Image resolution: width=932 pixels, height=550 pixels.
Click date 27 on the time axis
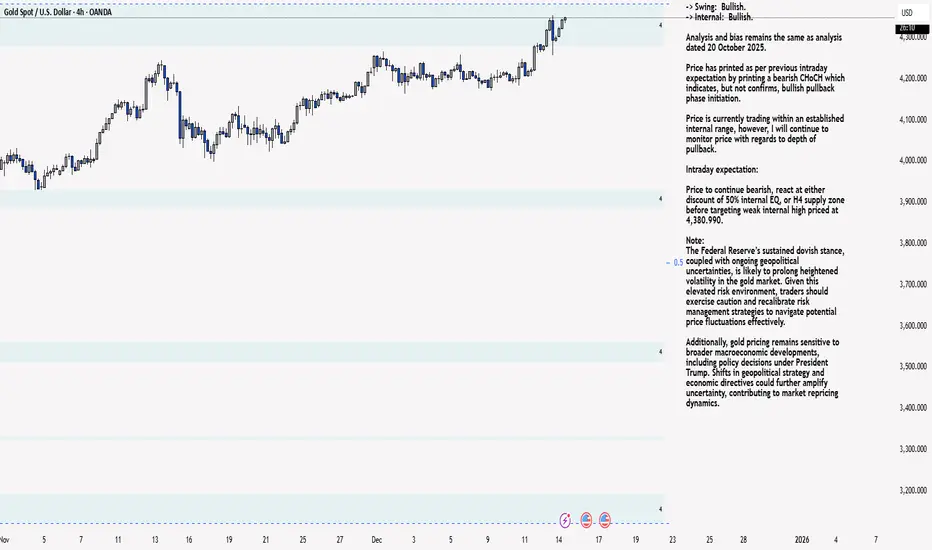click(340, 540)
